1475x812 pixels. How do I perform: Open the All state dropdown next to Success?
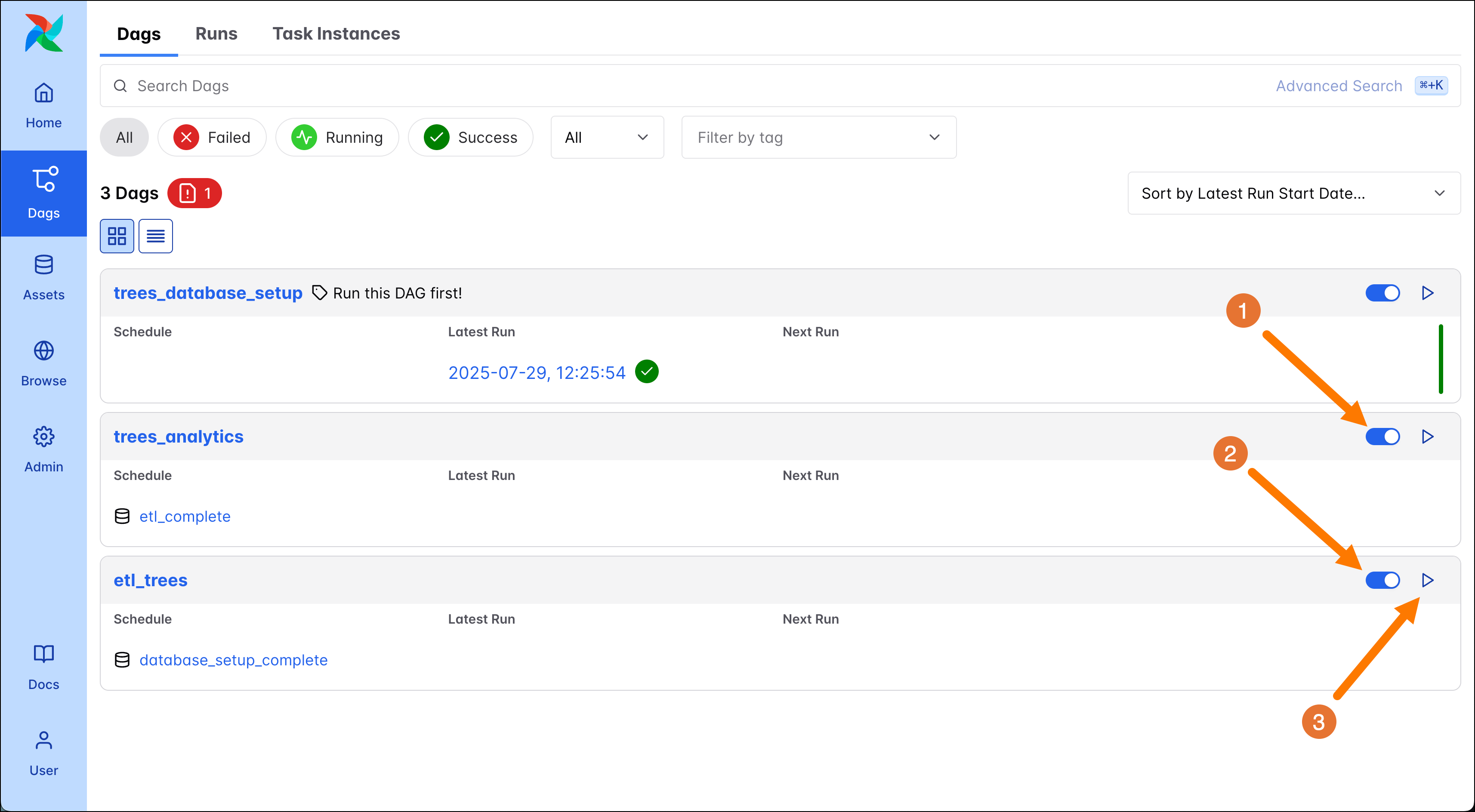607,137
